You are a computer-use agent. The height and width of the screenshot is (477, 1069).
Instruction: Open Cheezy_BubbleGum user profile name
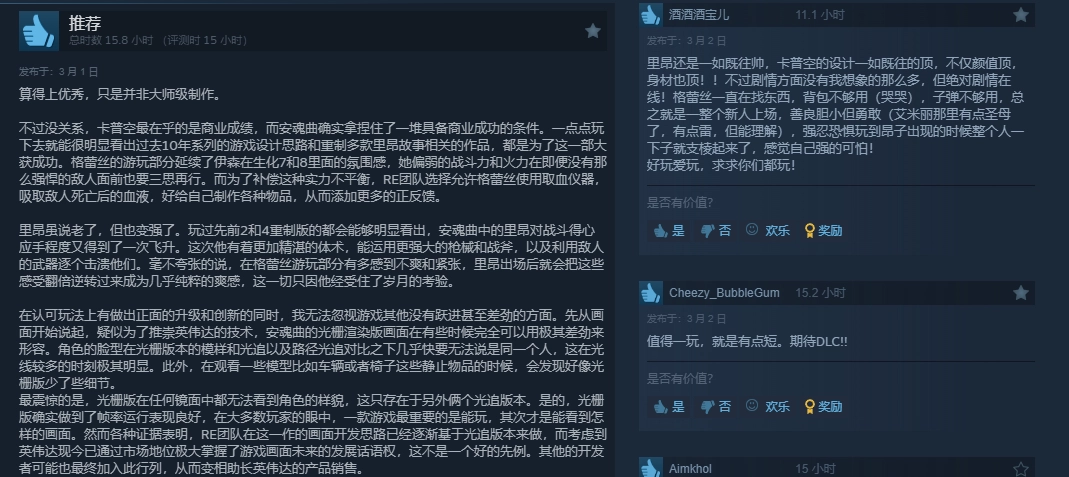click(724, 293)
